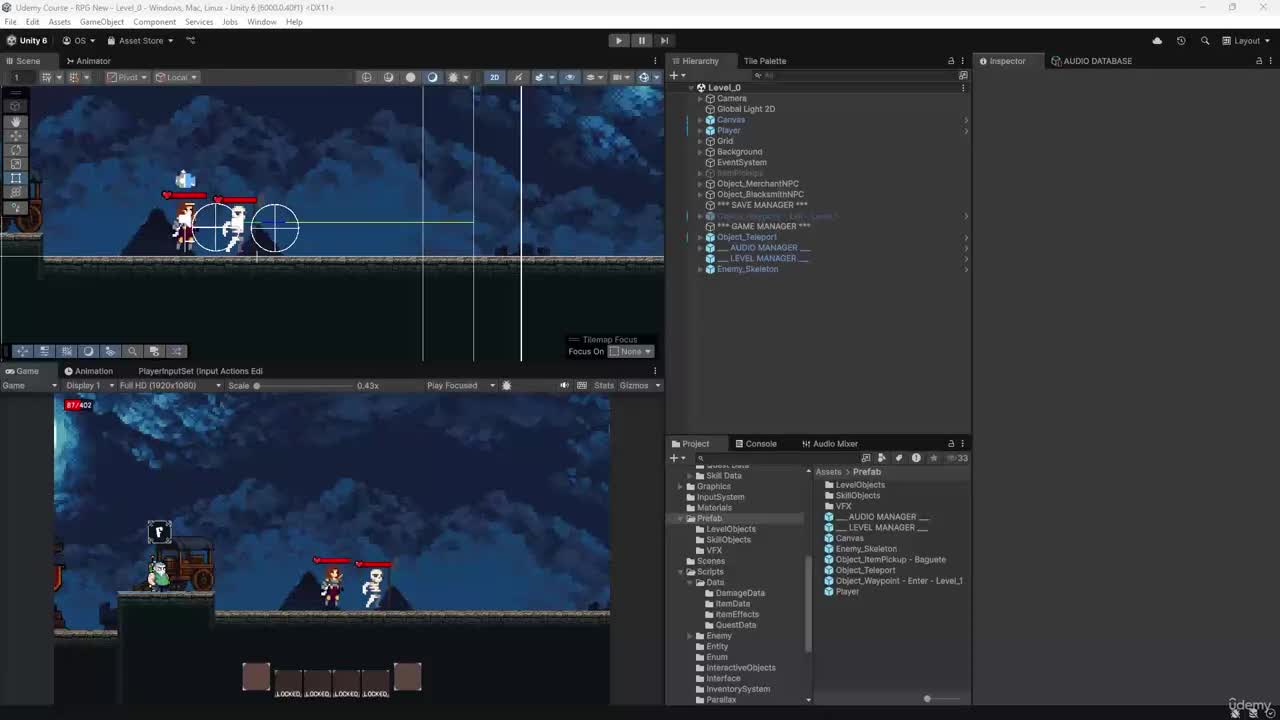Select the Move tool
Screen dimensions: 1280x720
(x=16, y=135)
